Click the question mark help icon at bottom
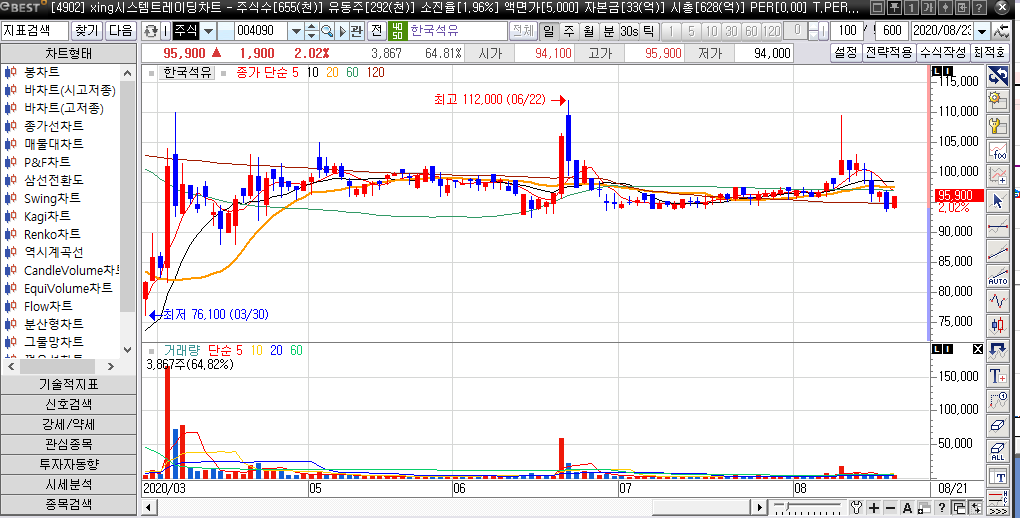 pyautogui.click(x=941, y=508)
